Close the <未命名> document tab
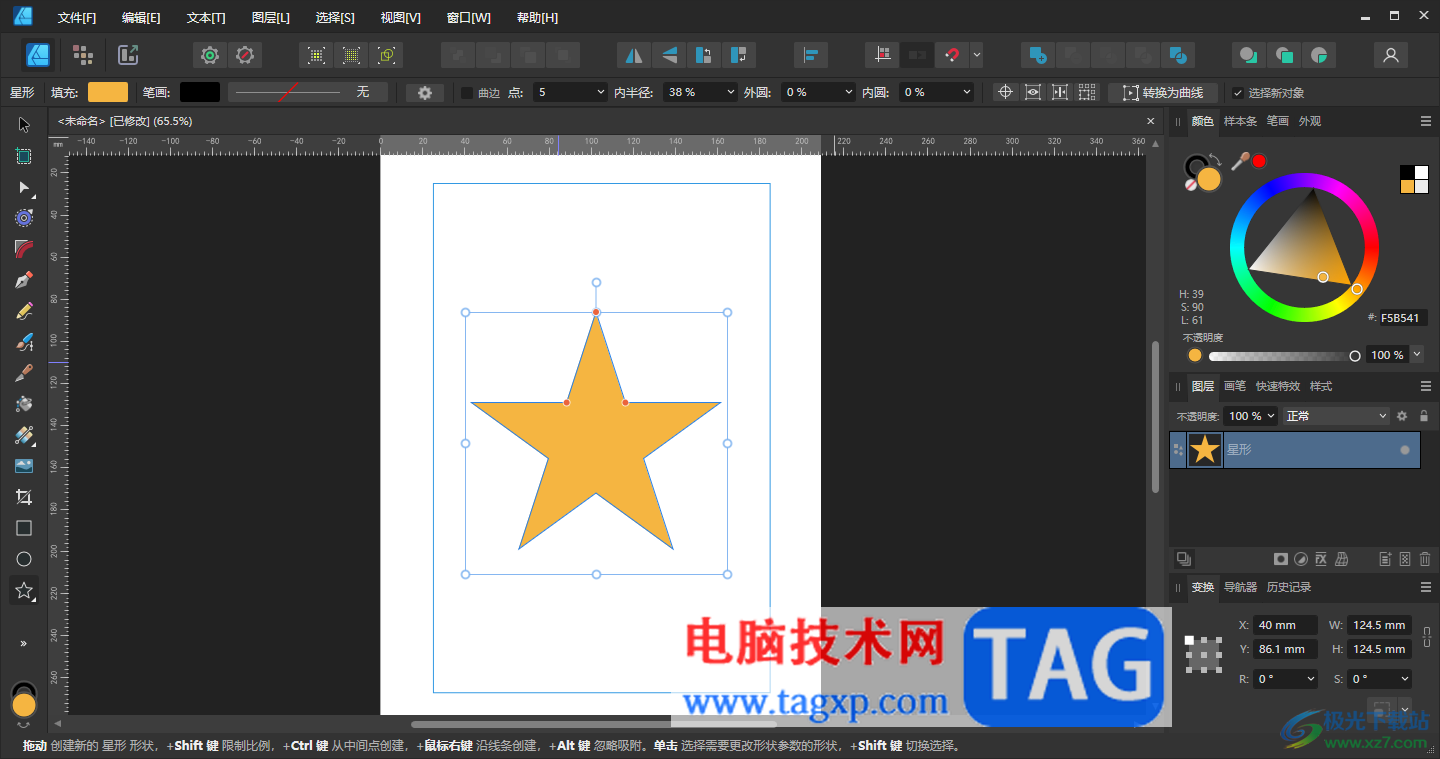1440x759 pixels. [x=1150, y=121]
